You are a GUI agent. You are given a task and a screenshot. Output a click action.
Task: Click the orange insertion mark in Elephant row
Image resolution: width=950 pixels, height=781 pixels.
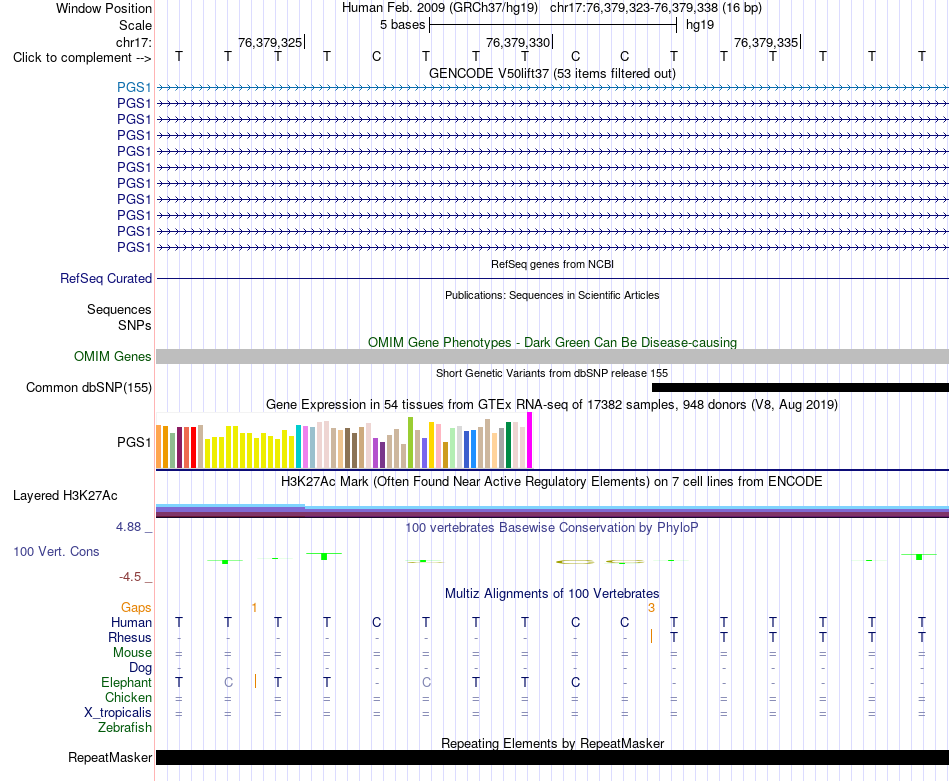[255, 681]
